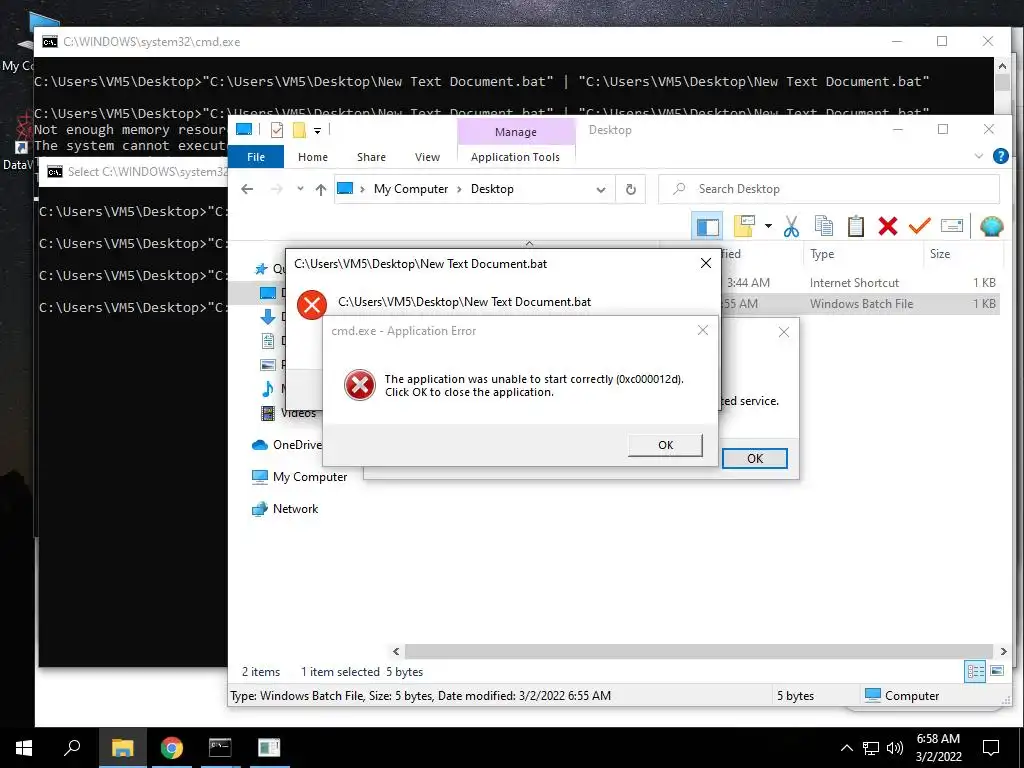Click My Computer in the address breadcrumb

click(x=411, y=189)
